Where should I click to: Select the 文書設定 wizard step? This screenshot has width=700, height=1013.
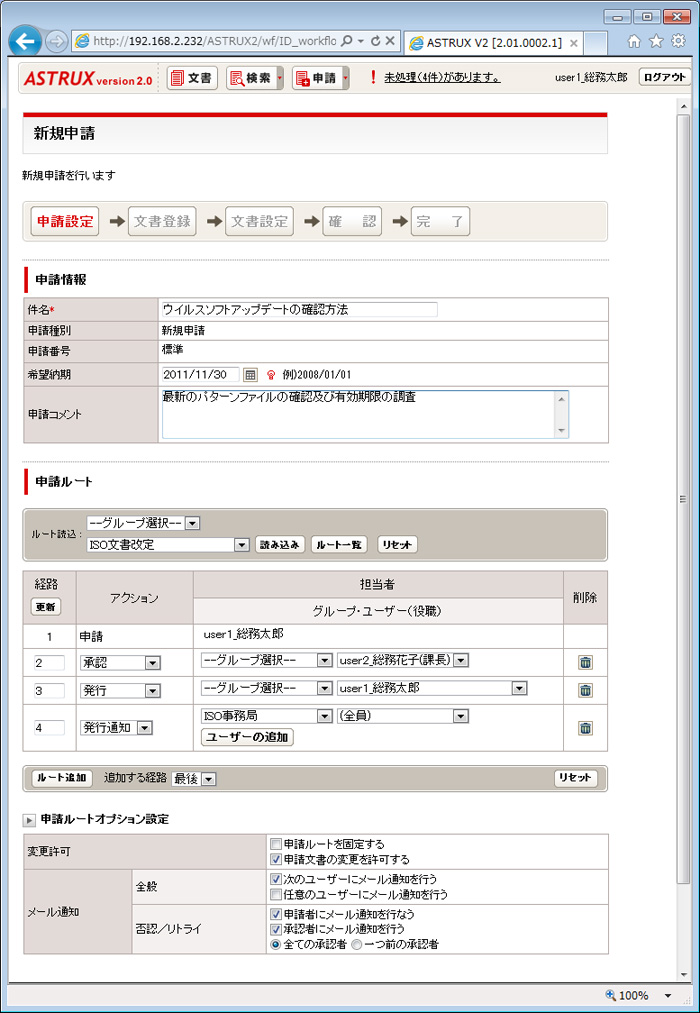(259, 222)
